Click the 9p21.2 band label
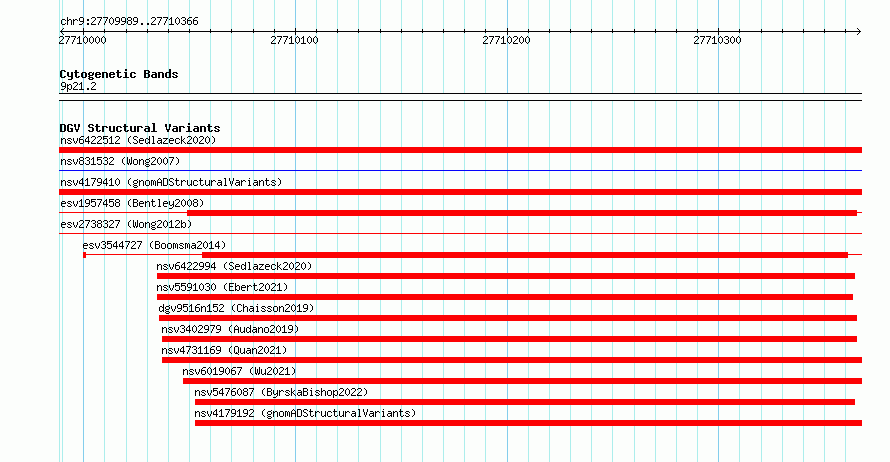This screenshot has width=890, height=462. 78,86
